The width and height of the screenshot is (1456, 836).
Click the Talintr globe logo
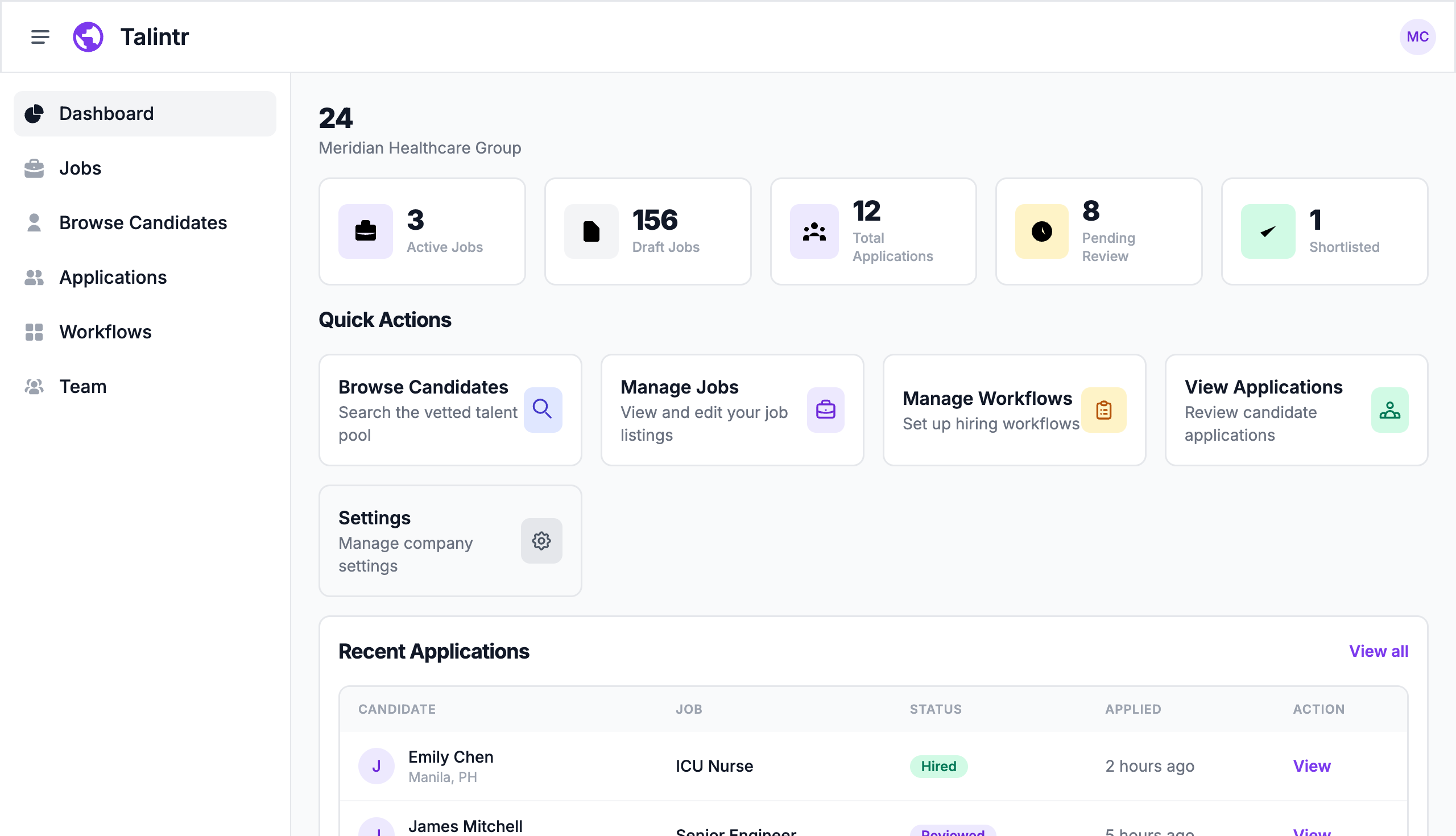click(x=88, y=36)
